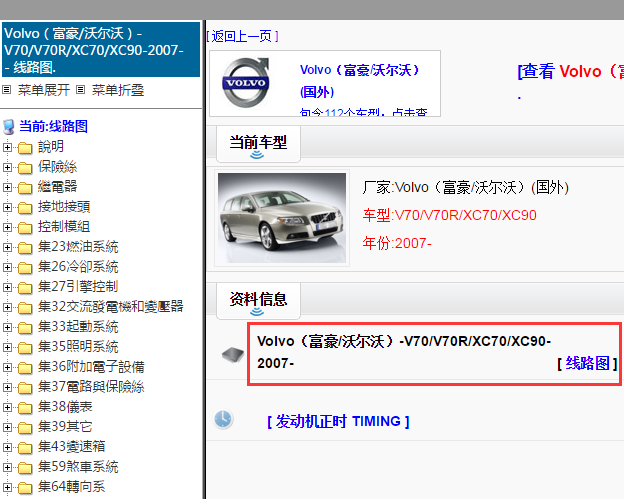The width and height of the screenshot is (624, 499).
Task: Click the menu collapse icon before 菜单折叠
Action: coord(80,90)
